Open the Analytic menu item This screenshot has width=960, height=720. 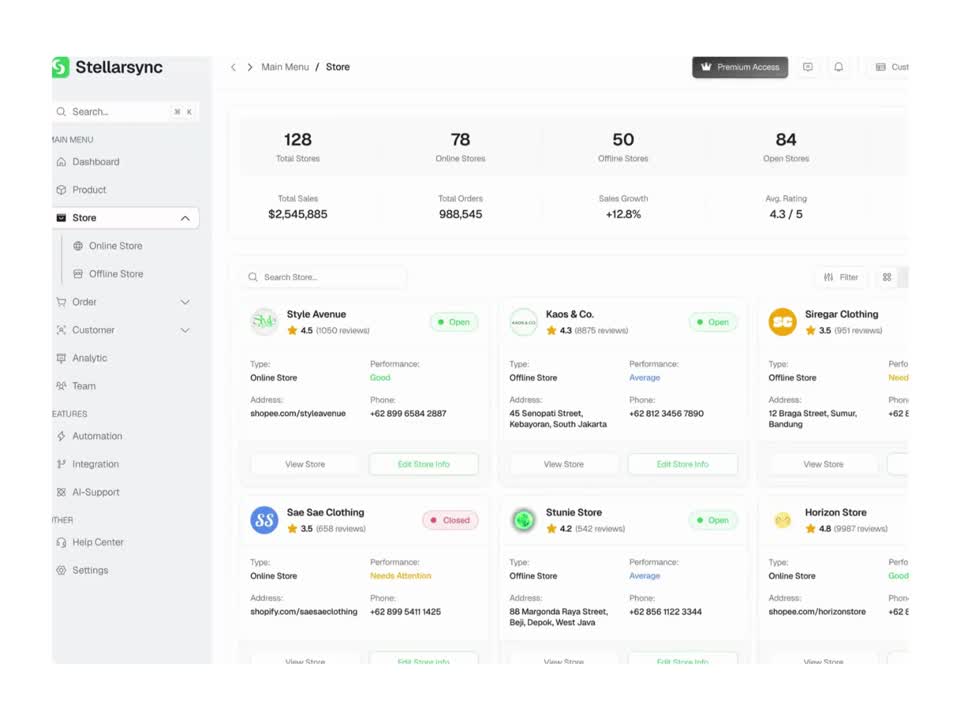(89, 358)
